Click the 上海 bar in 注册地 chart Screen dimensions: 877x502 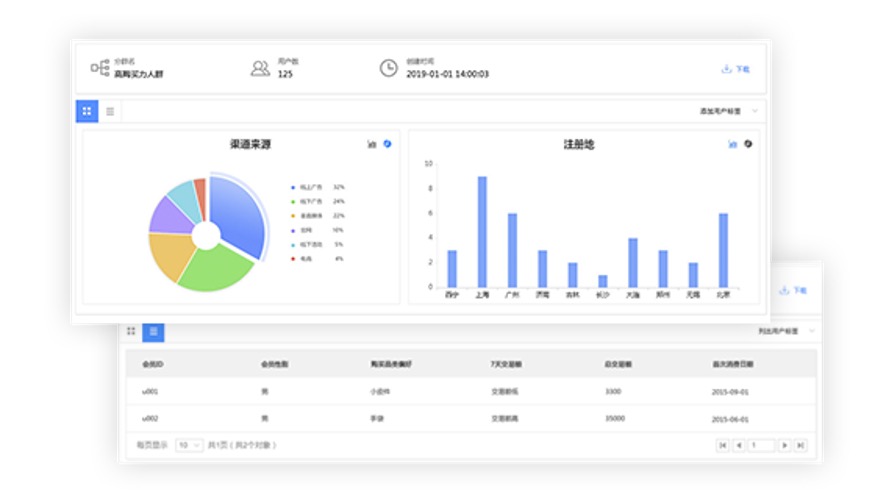[482, 232]
